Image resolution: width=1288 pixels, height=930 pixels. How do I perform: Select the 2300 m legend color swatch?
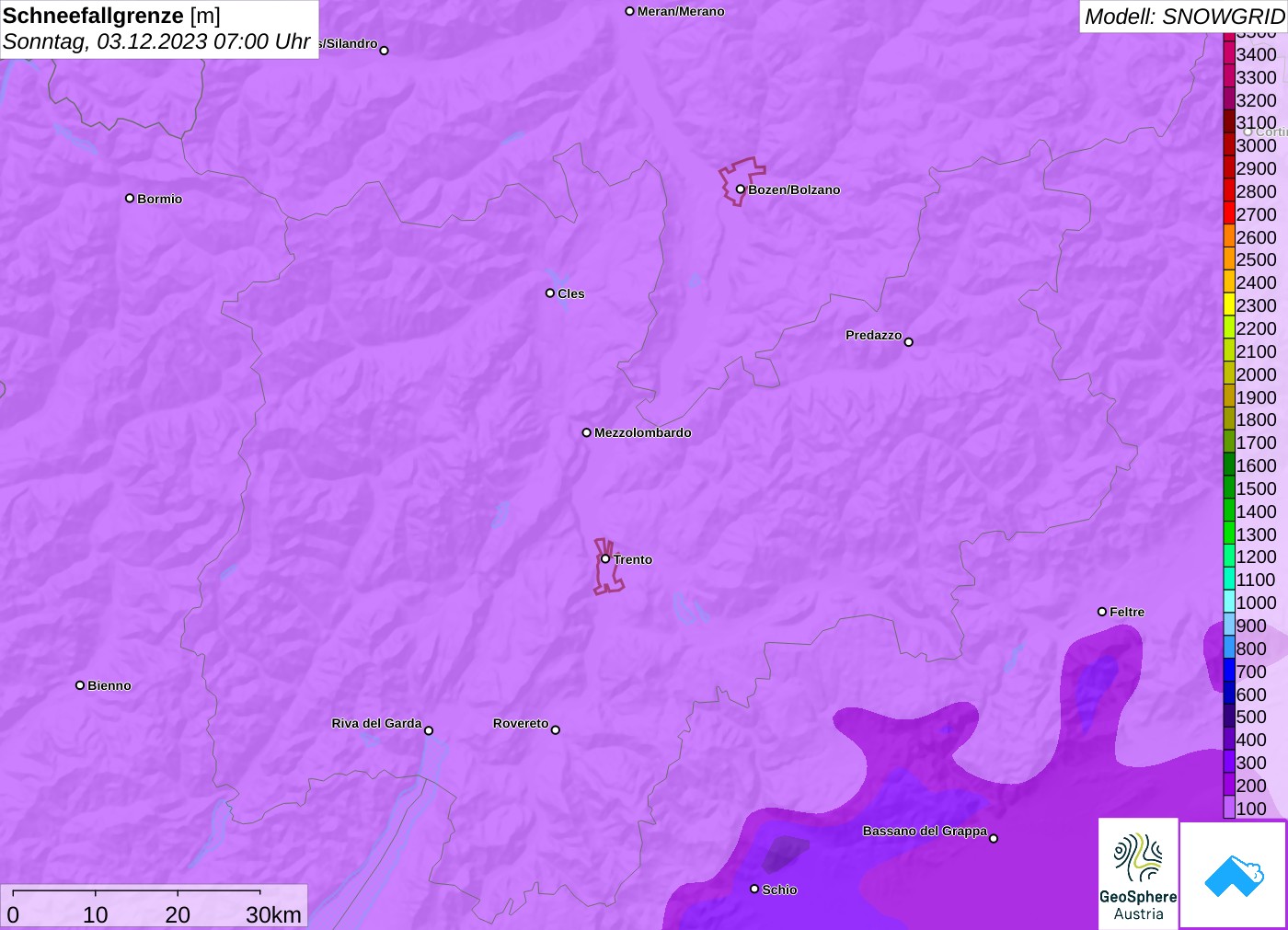point(1229,305)
